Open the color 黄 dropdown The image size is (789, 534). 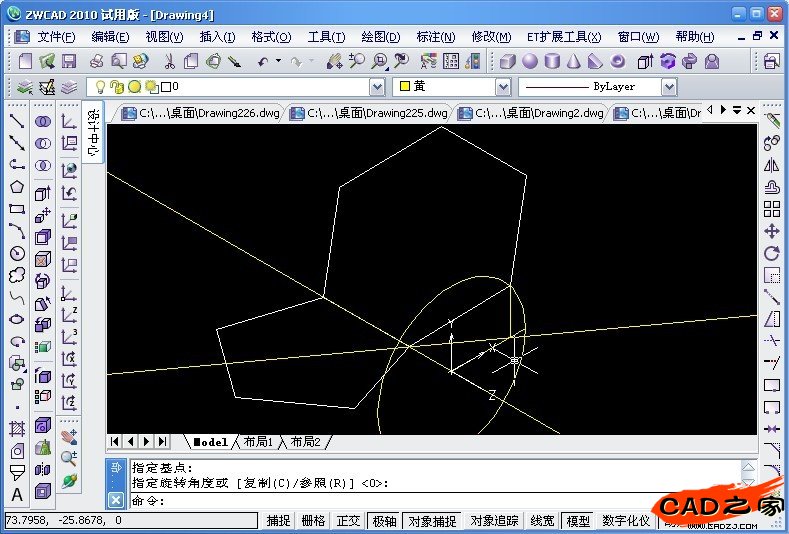coord(503,88)
